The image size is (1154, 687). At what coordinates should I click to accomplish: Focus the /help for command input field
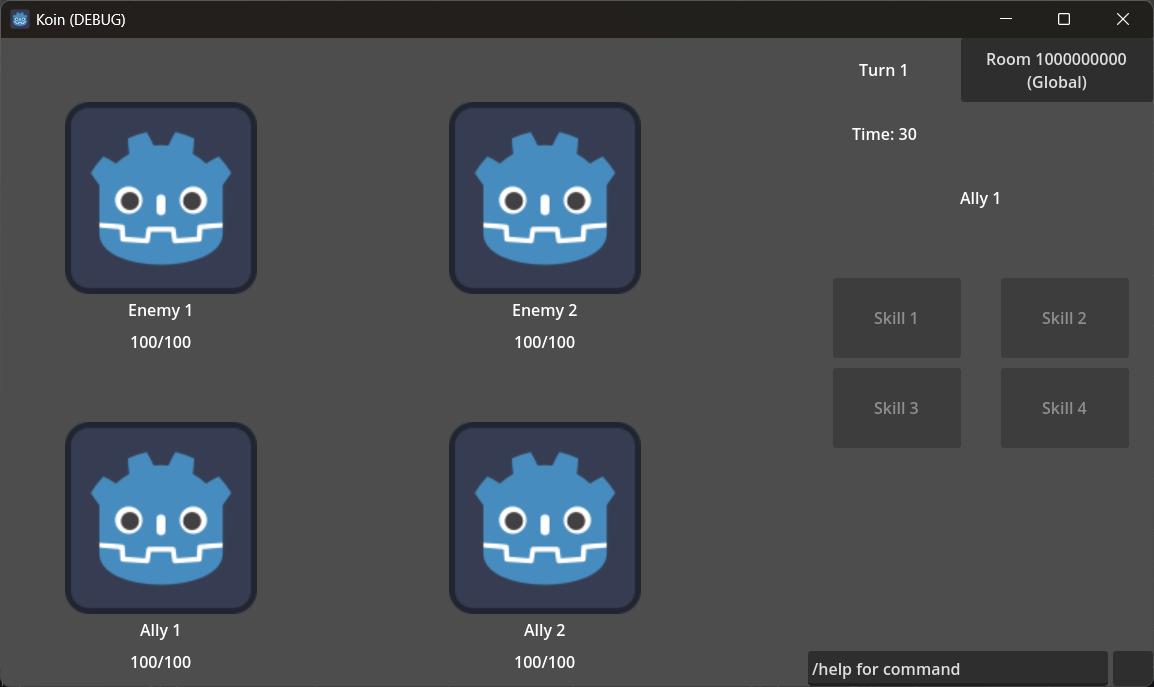point(957,669)
